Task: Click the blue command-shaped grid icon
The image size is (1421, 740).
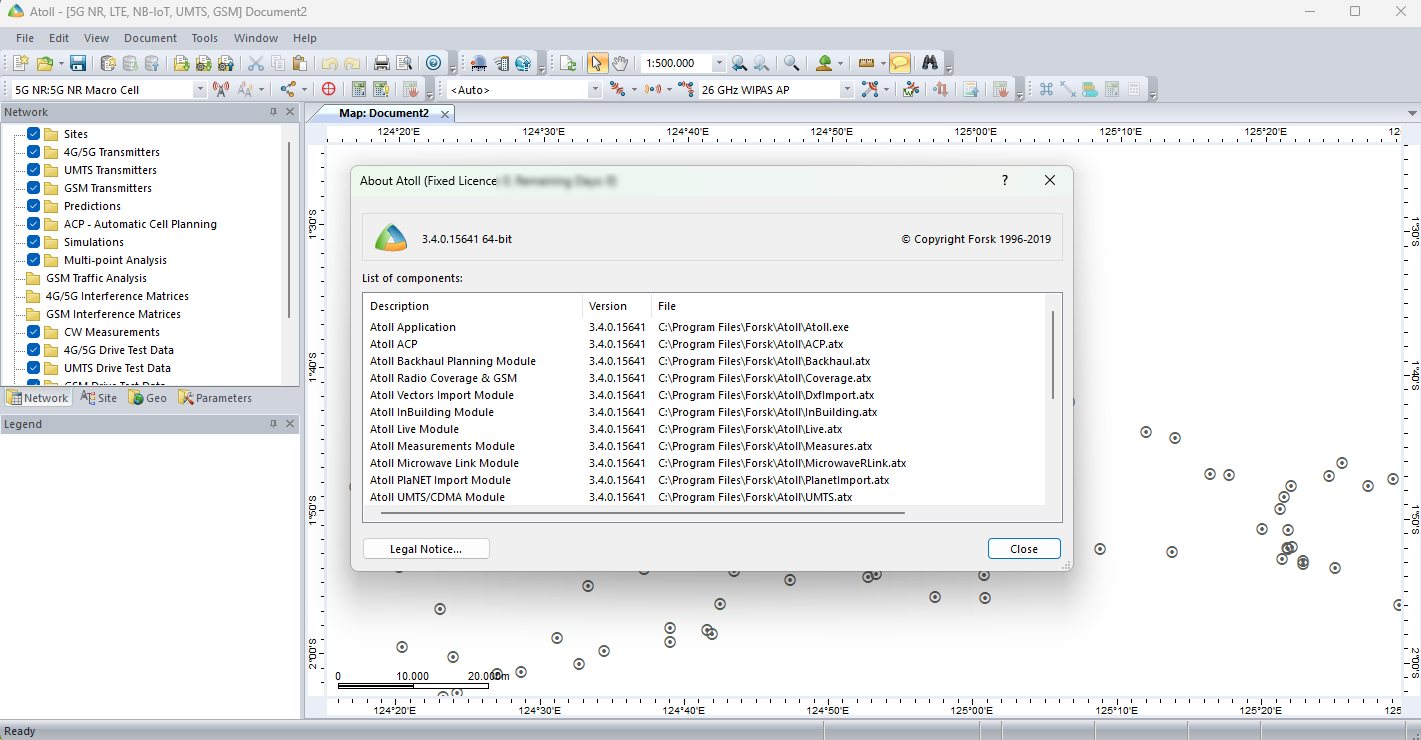Action: (x=1046, y=89)
